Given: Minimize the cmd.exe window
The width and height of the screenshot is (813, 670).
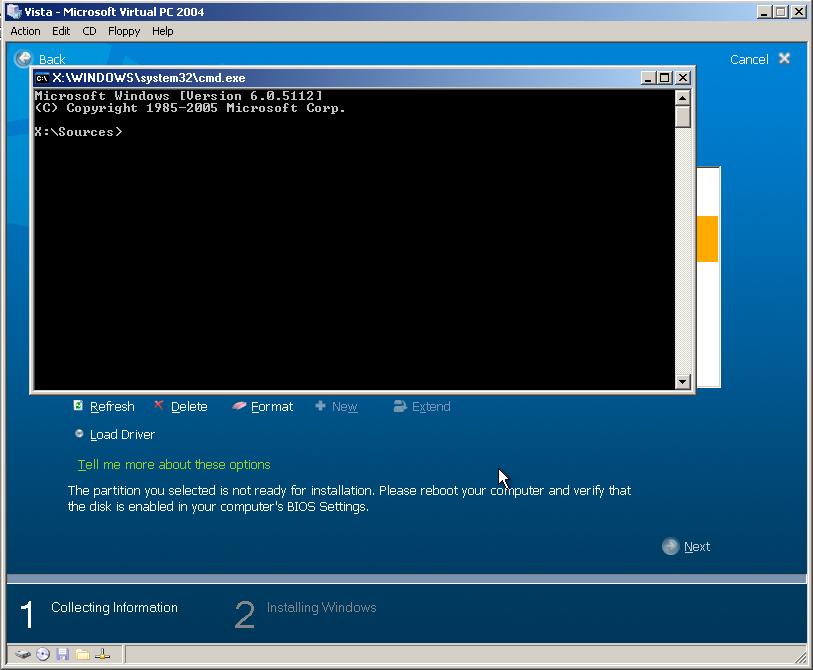Looking at the screenshot, I should coord(647,78).
